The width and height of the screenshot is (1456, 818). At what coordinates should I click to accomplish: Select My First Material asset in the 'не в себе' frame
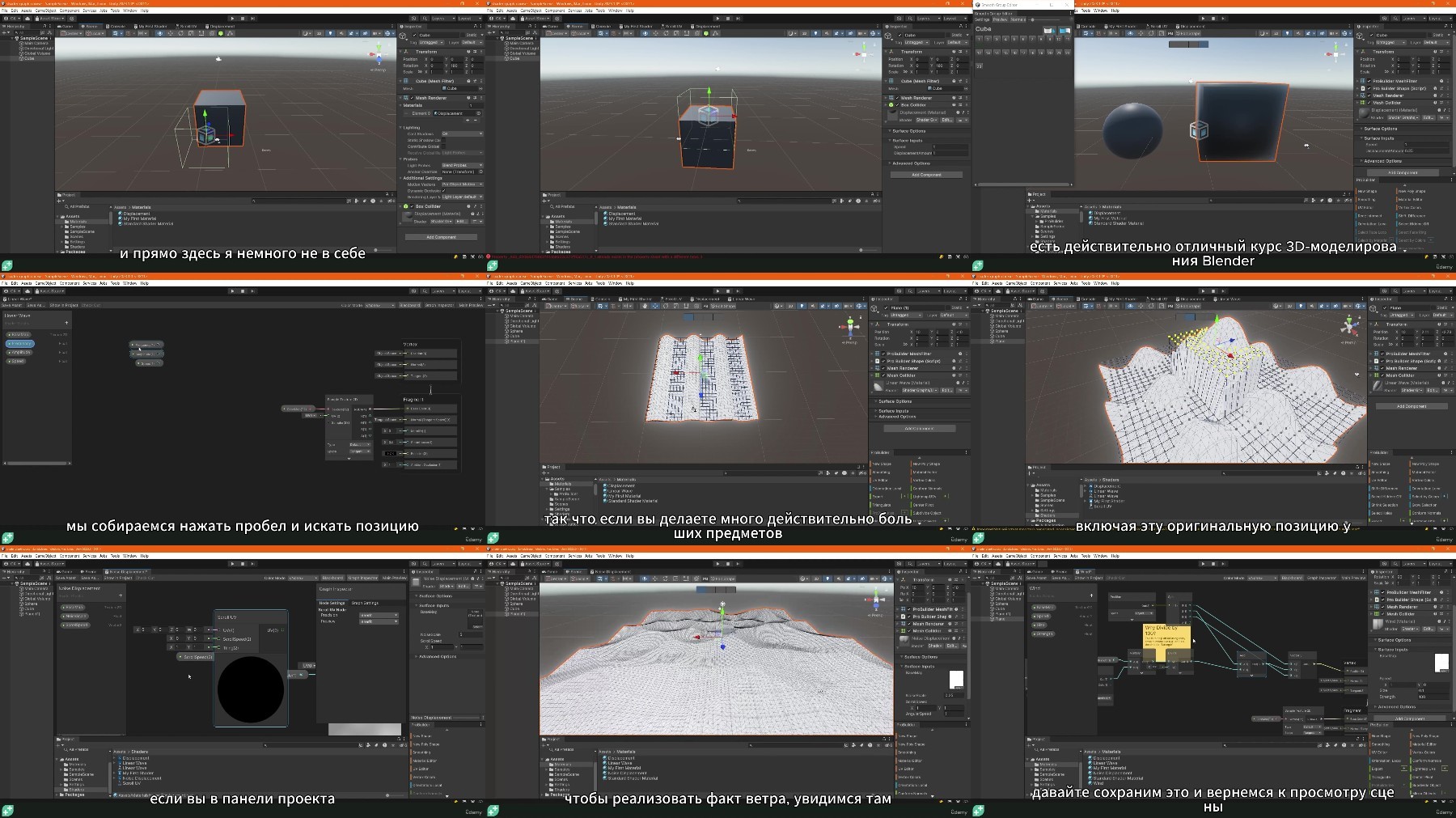point(139,218)
